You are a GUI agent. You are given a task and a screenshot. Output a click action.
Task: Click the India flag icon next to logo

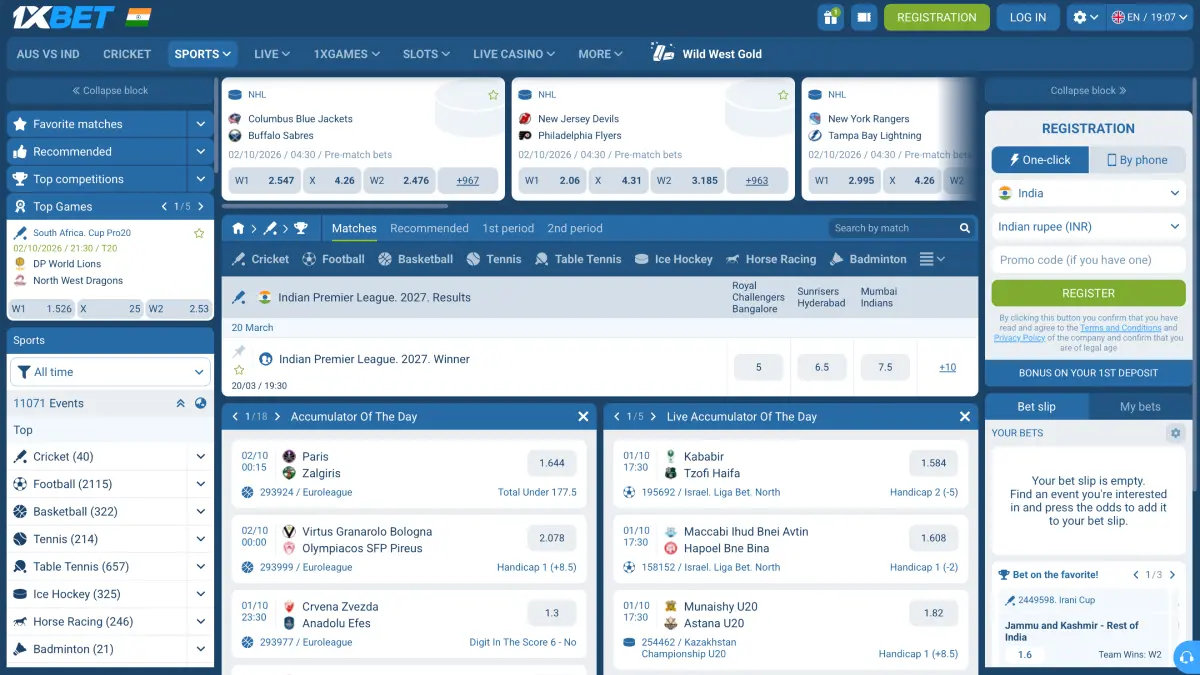tap(139, 17)
